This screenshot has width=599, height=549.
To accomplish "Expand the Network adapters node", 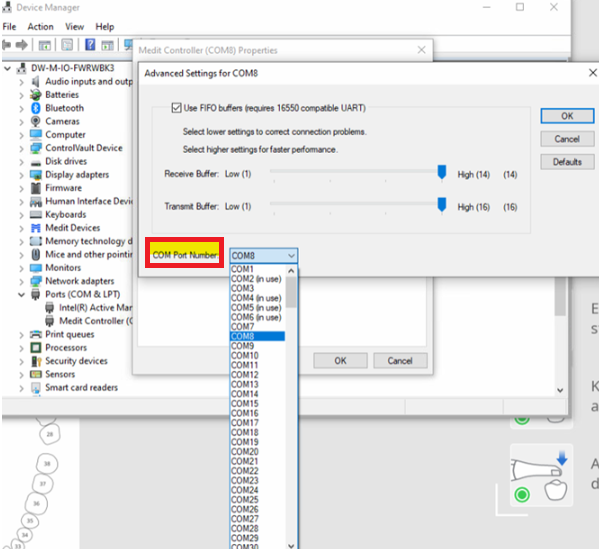I will [21, 282].
